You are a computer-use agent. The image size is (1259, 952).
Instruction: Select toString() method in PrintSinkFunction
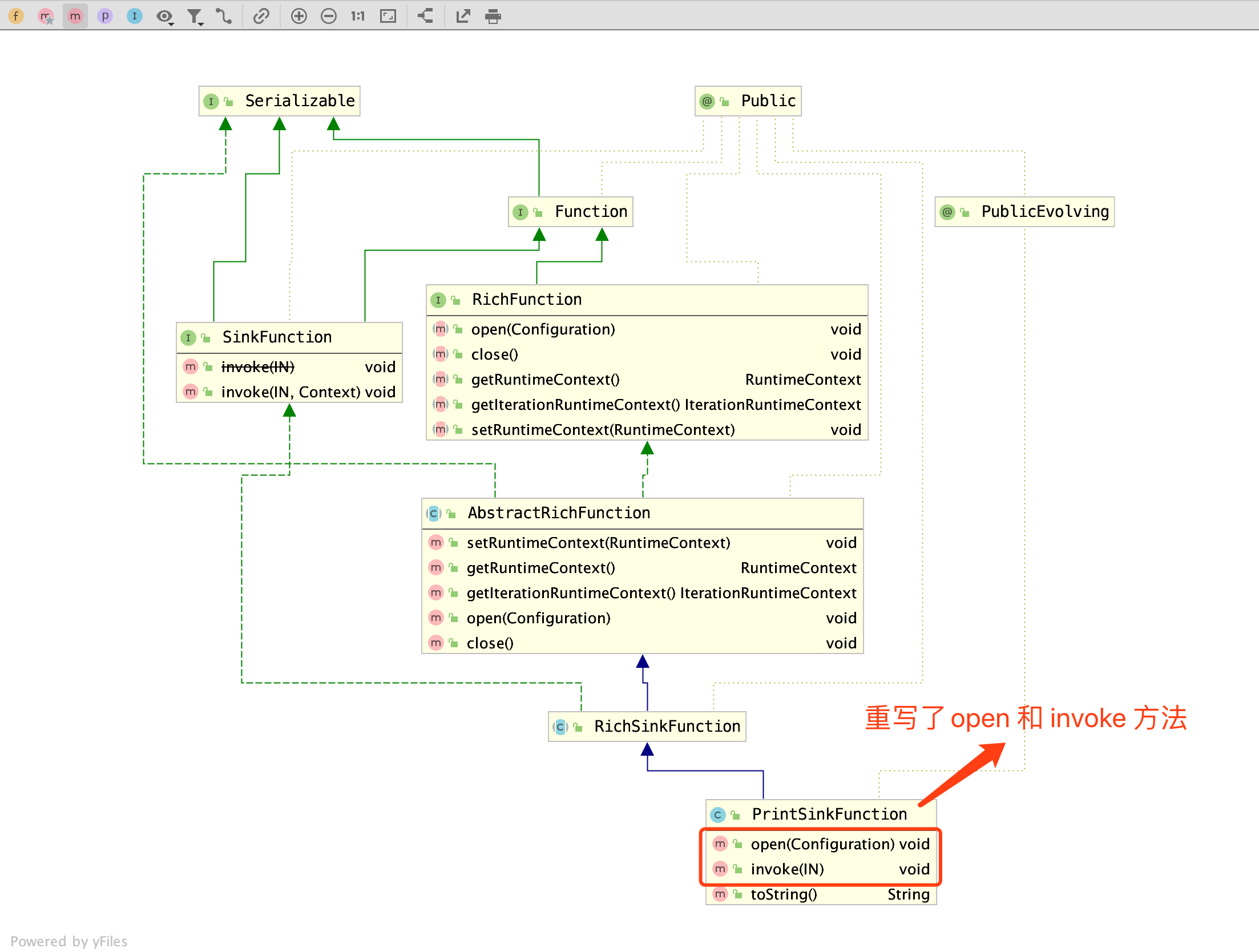click(x=821, y=894)
